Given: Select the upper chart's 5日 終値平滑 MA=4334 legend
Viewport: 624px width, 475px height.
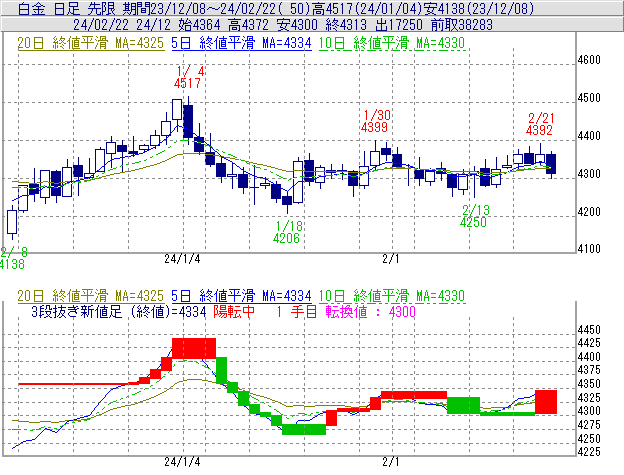Looking at the screenshot, I should click(x=241, y=43).
